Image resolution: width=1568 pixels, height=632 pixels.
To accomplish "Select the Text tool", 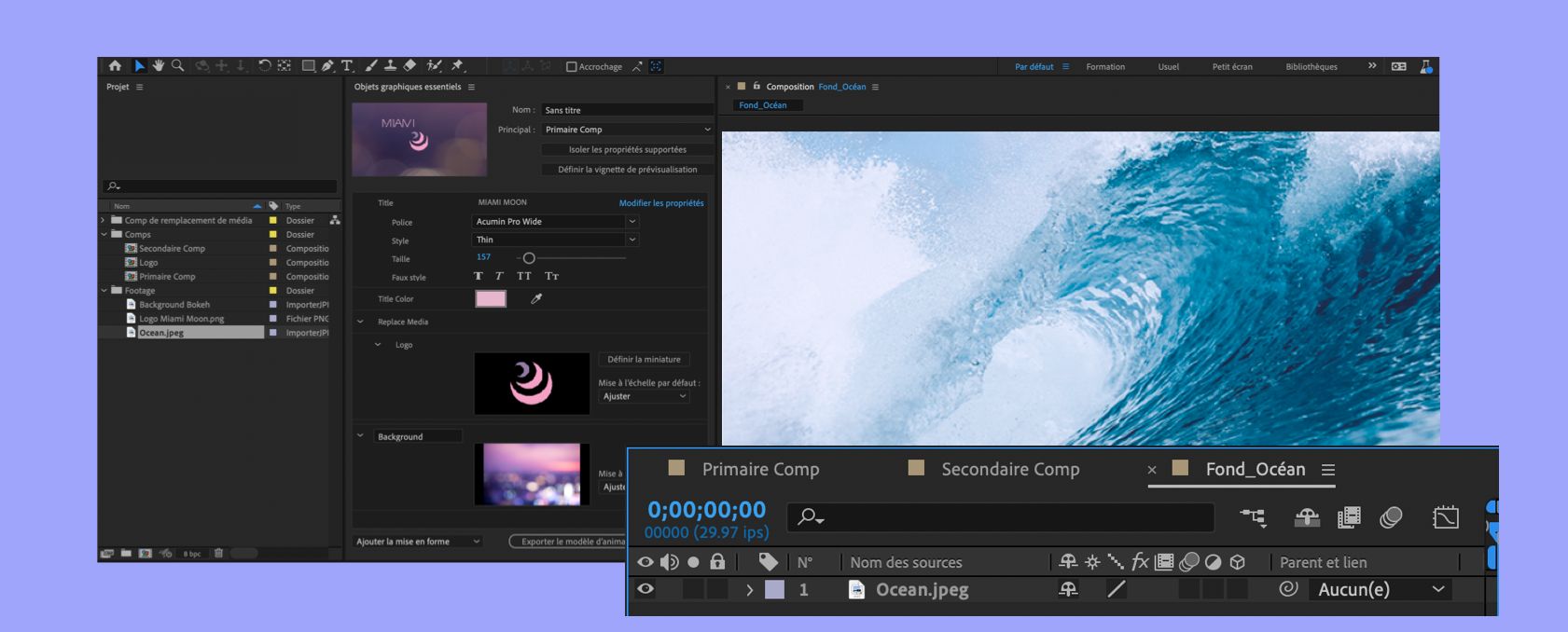I will point(347,66).
